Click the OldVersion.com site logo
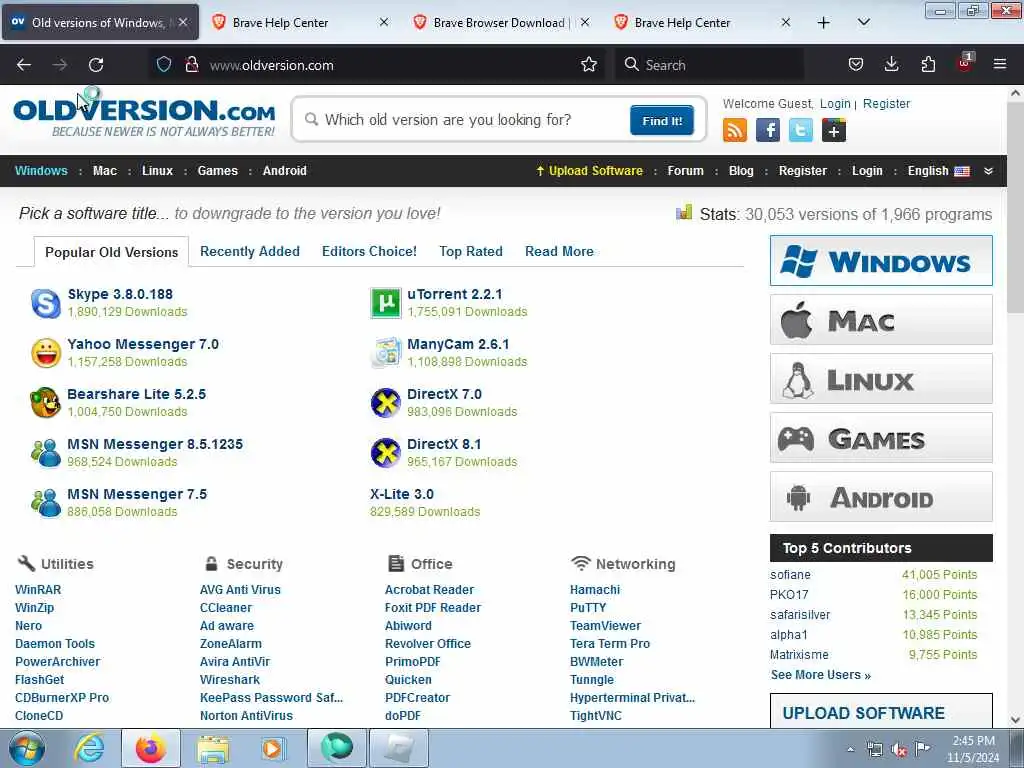This screenshot has height=768, width=1024. click(x=144, y=118)
